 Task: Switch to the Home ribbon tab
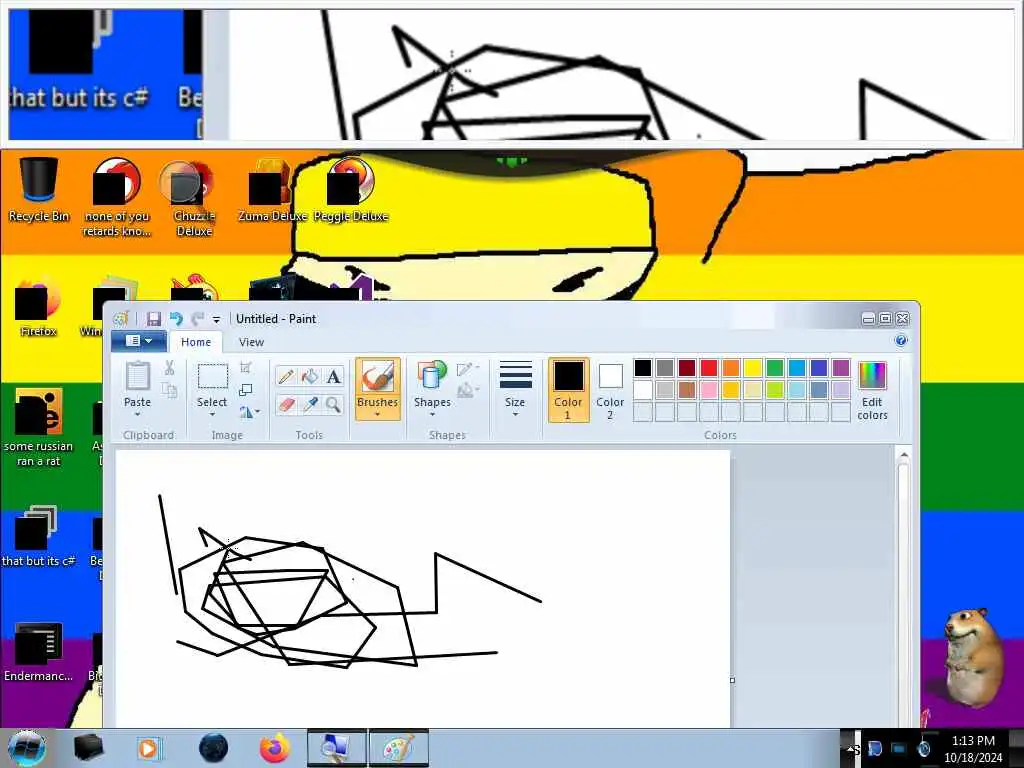pyautogui.click(x=196, y=342)
